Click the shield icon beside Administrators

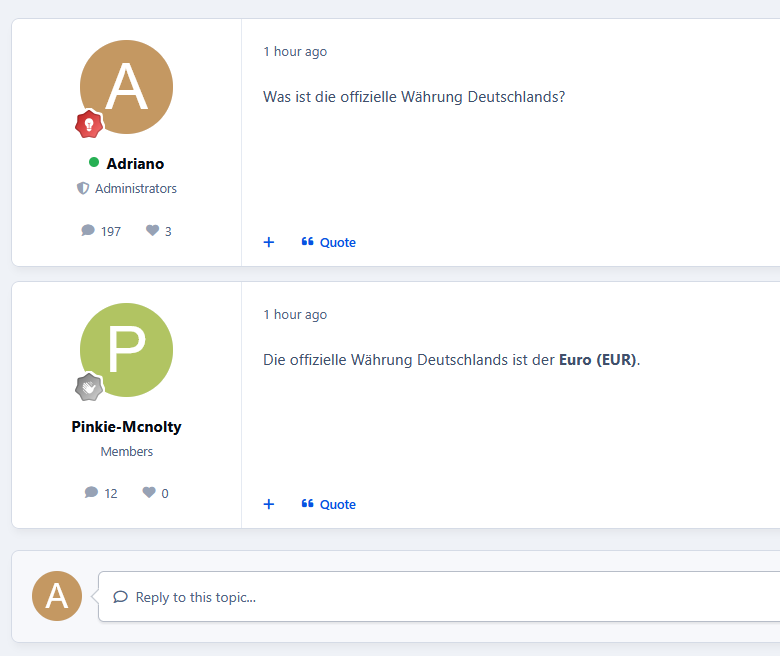[x=83, y=188]
